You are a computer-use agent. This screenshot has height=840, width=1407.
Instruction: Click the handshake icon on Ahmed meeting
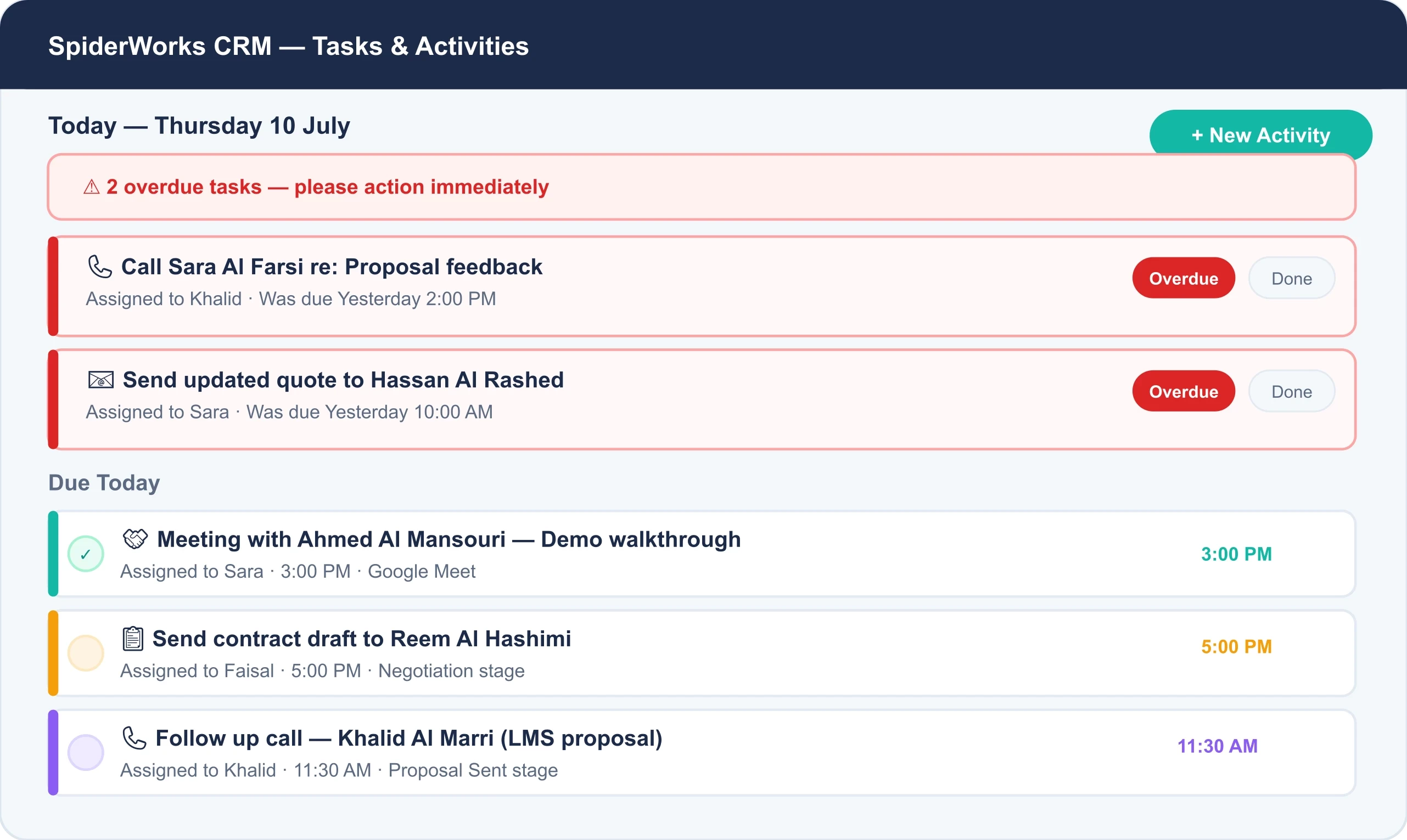tap(134, 539)
